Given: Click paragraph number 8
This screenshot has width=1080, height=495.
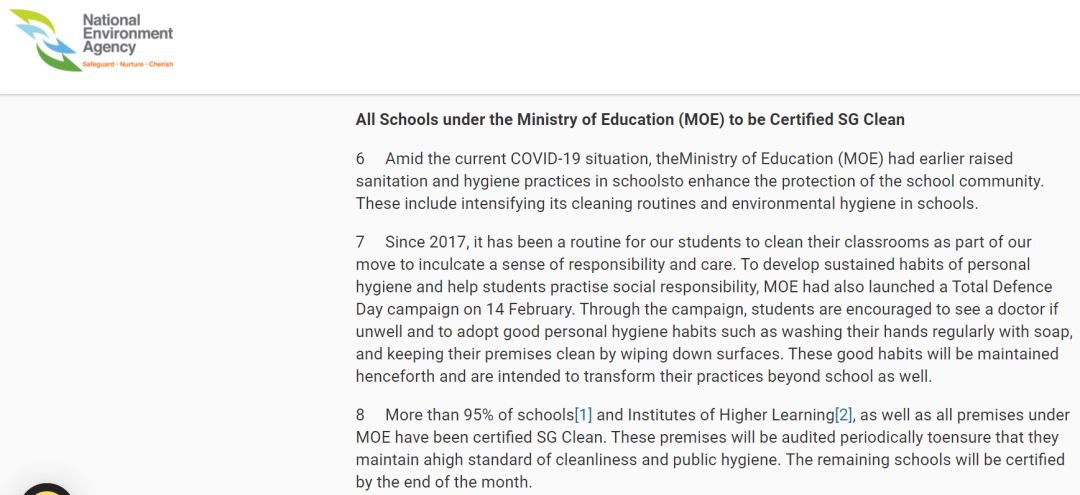Looking at the screenshot, I should (x=361, y=415).
